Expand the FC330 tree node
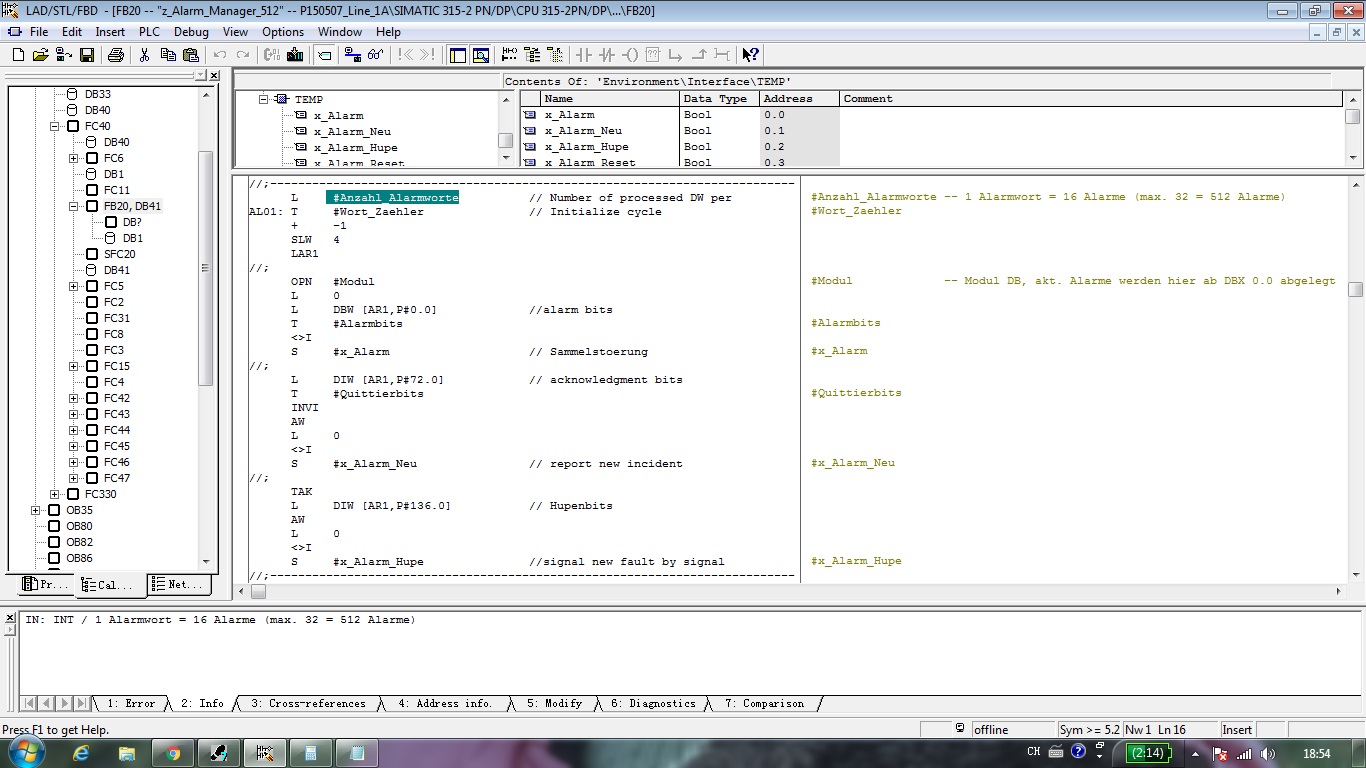The height and width of the screenshot is (768, 1366). (55, 494)
